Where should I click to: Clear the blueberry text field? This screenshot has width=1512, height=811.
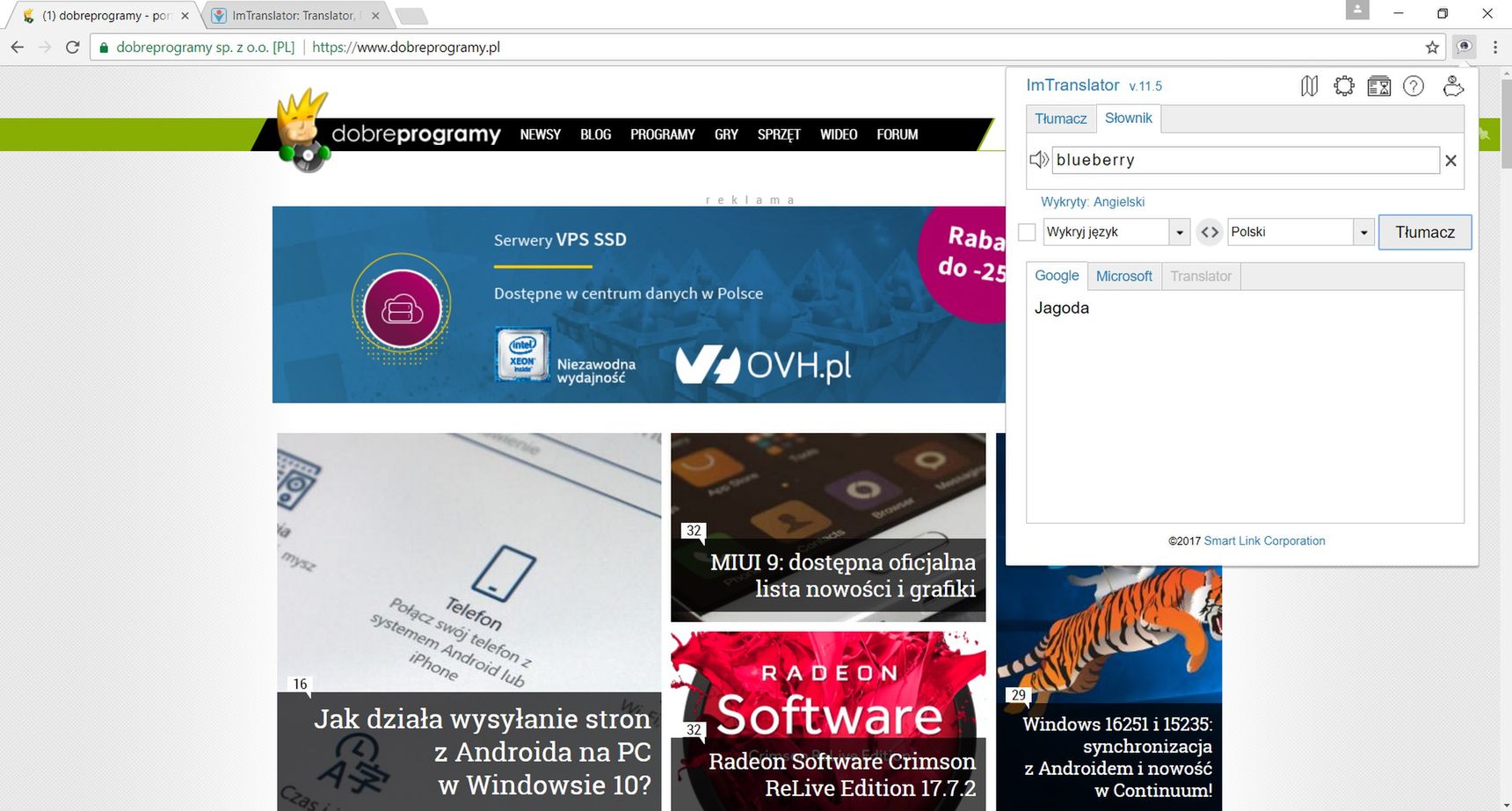1451,161
